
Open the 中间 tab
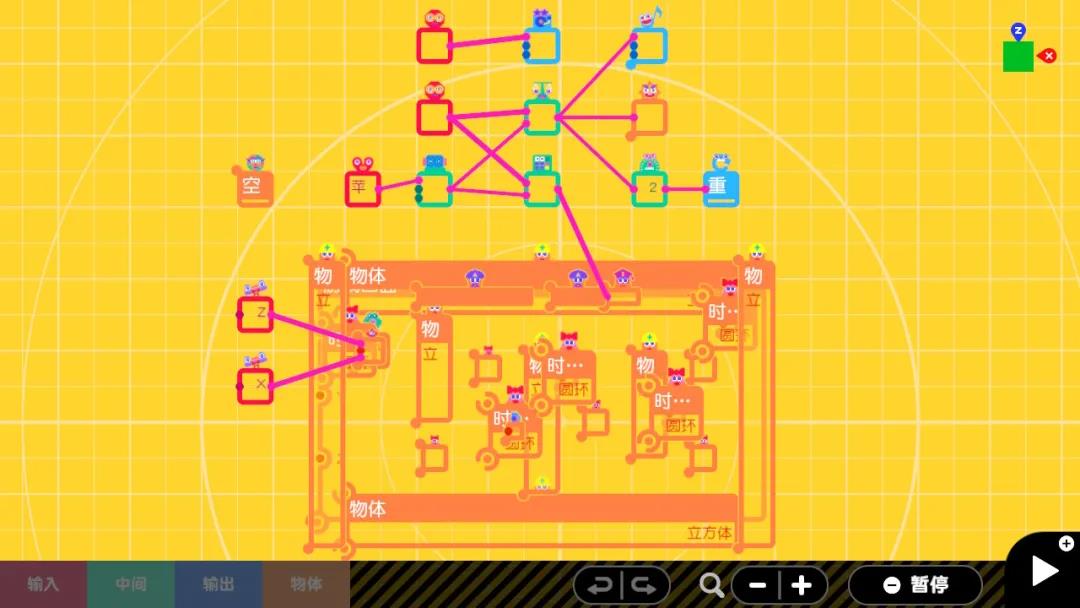click(131, 585)
